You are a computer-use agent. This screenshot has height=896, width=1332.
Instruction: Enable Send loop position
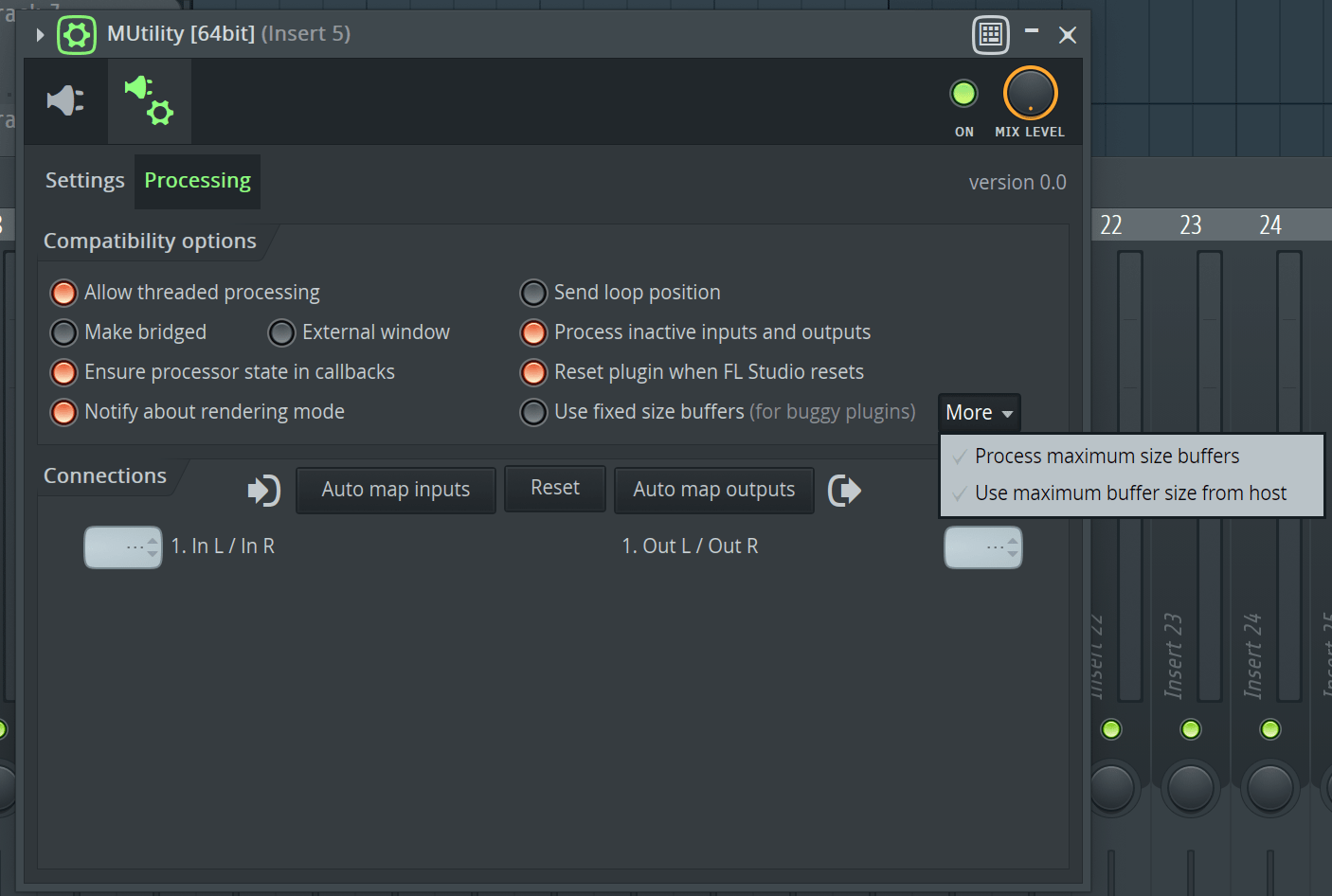[x=533, y=293]
